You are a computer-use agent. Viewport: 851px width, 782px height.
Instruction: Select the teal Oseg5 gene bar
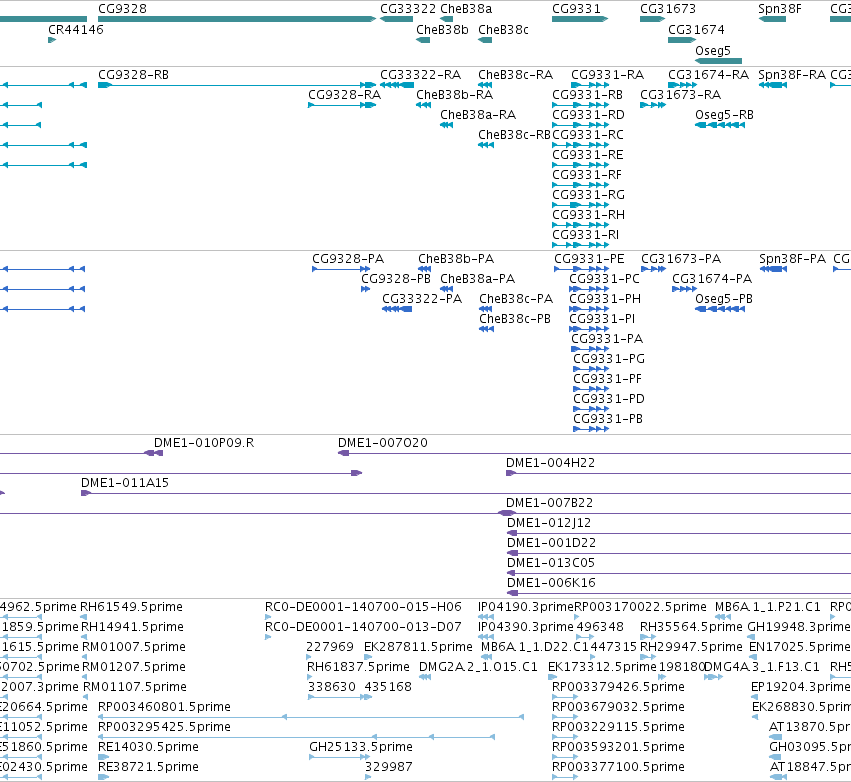click(718, 61)
